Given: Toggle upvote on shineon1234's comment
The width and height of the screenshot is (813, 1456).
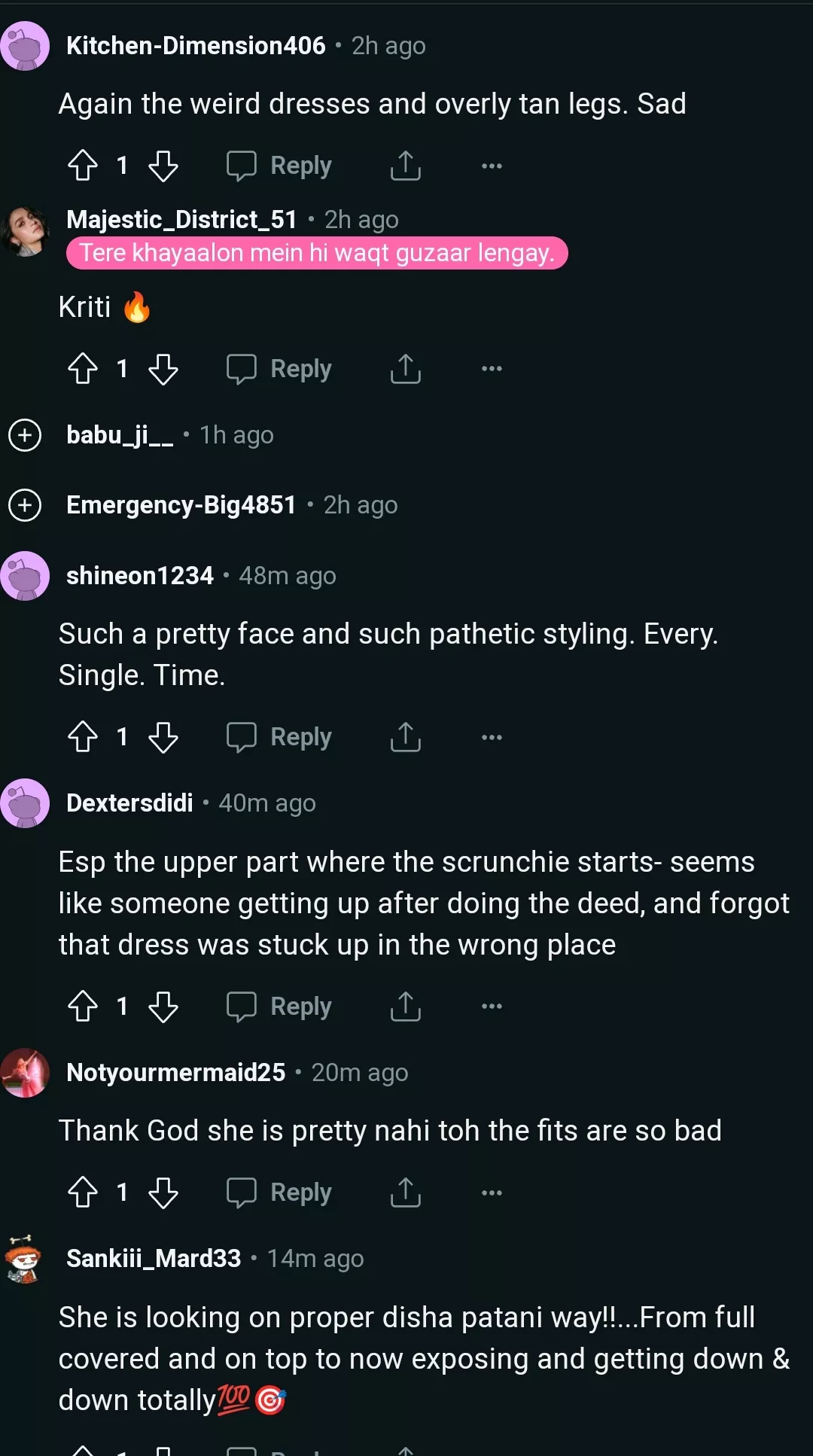Looking at the screenshot, I should coord(84,737).
